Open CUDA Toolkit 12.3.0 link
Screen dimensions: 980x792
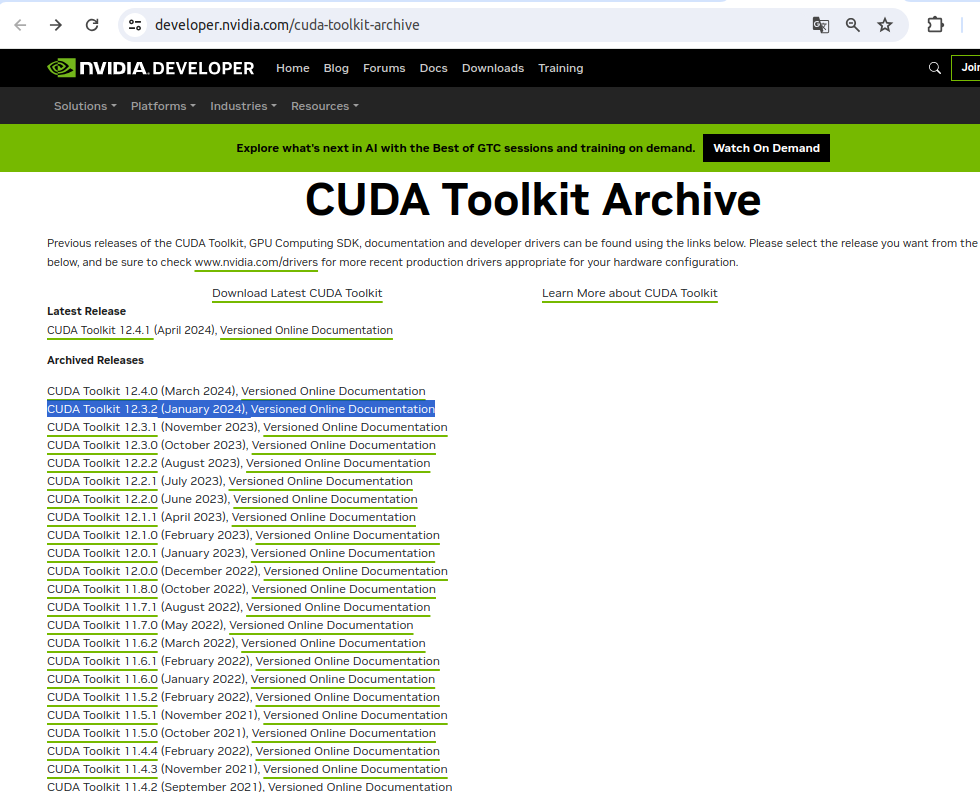pos(102,445)
